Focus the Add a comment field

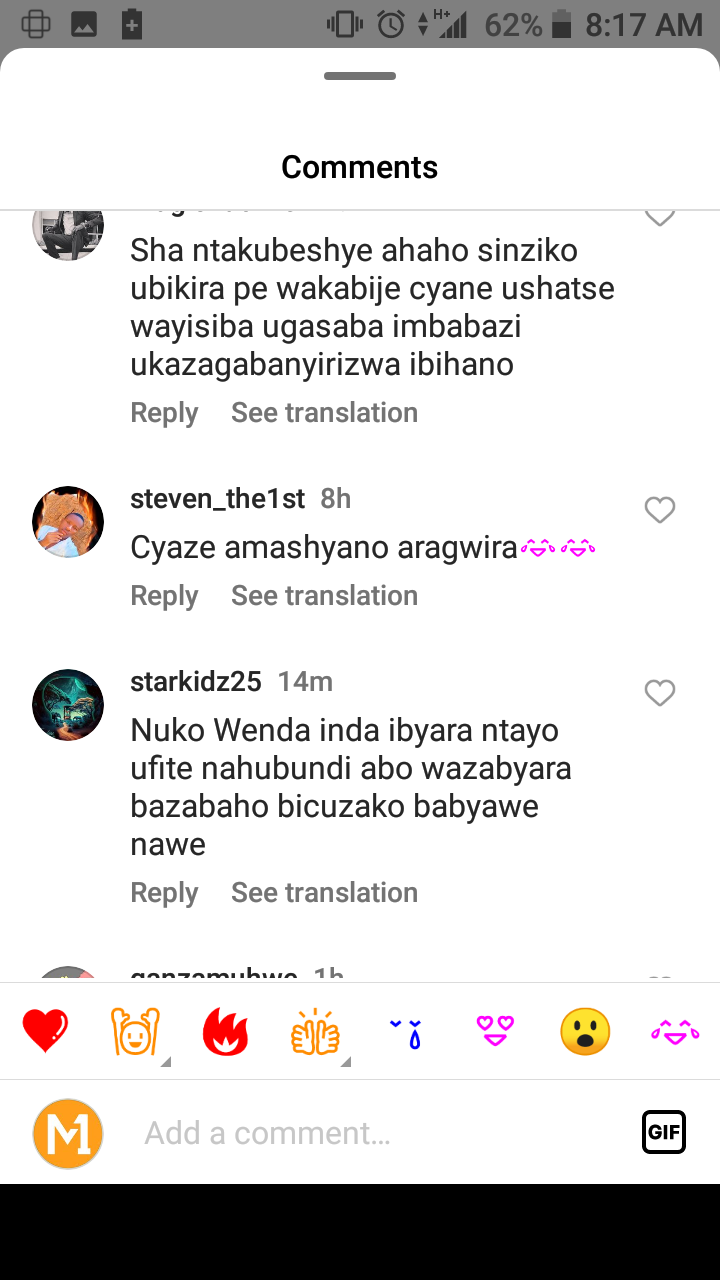coord(380,1133)
